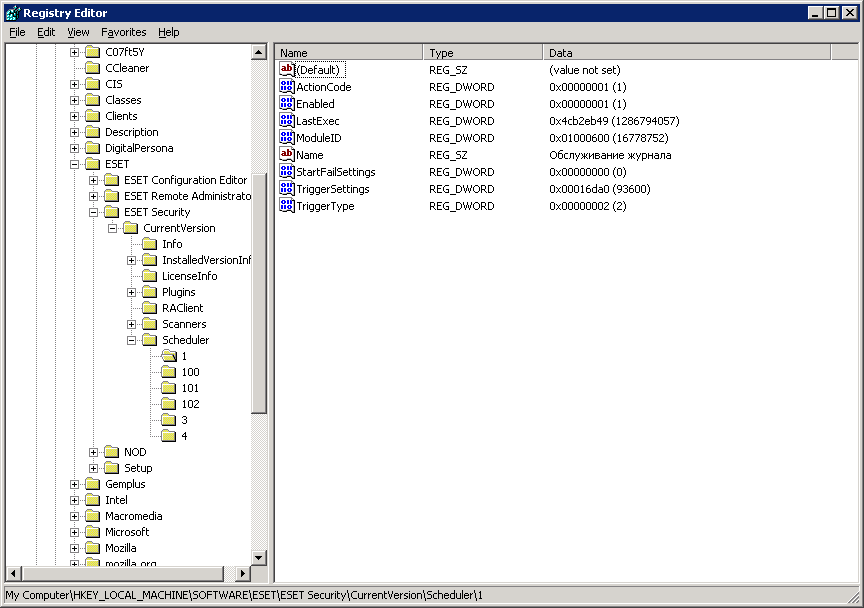864x608 pixels.
Task: Expand the NOD key
Action: coord(93,453)
